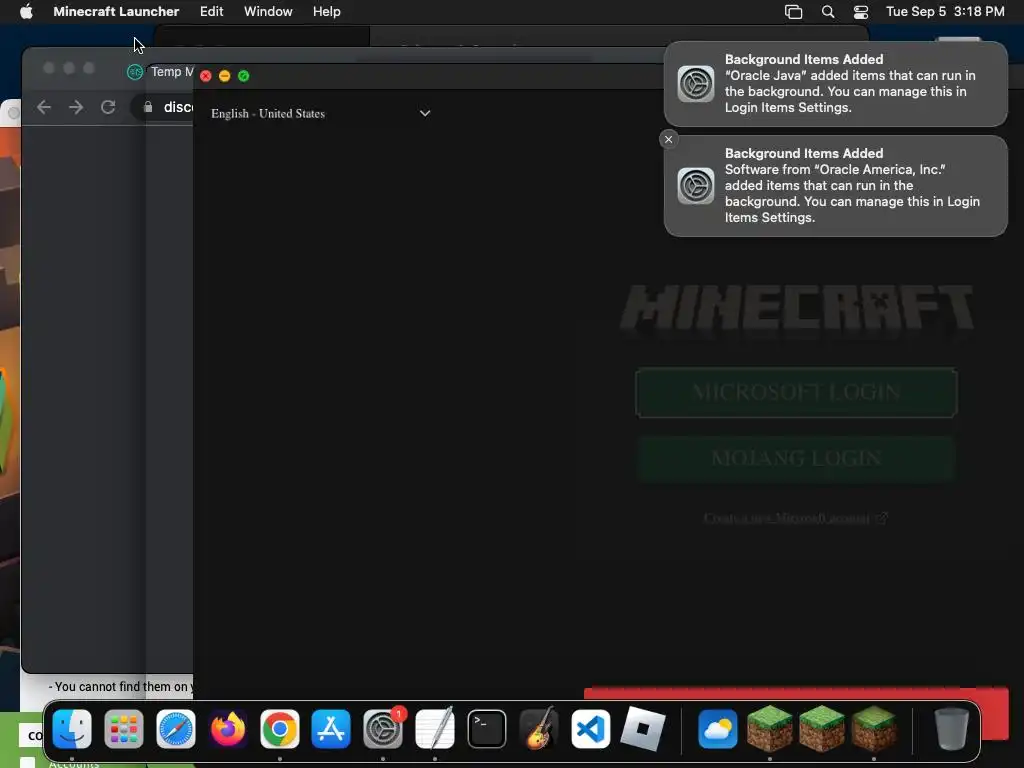The image size is (1024, 768).
Task: Open TextEdit from the dock
Action: (435, 729)
